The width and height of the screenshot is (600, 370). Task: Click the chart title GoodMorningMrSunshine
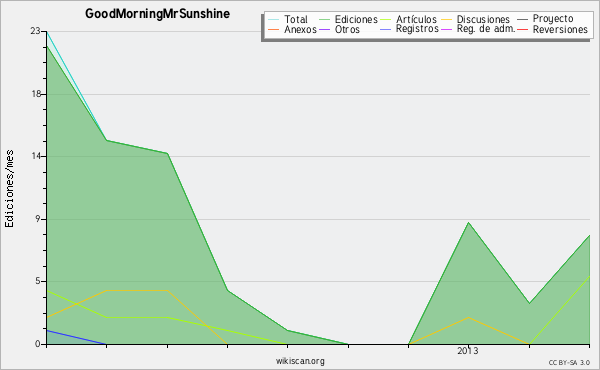157,14
